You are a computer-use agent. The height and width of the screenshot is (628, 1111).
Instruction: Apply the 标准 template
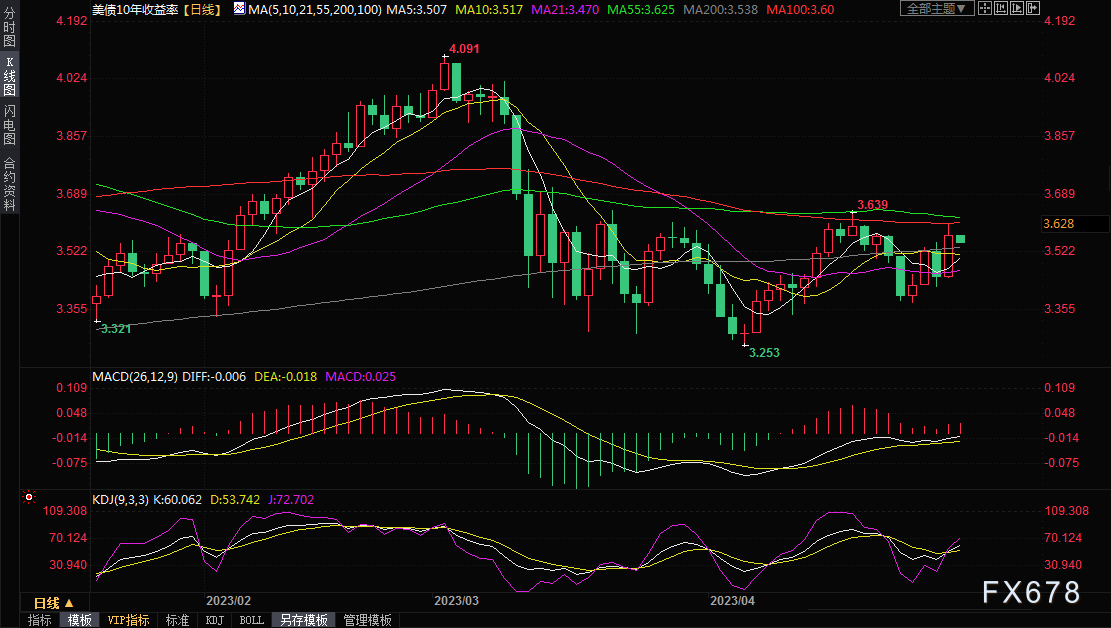coord(177,620)
